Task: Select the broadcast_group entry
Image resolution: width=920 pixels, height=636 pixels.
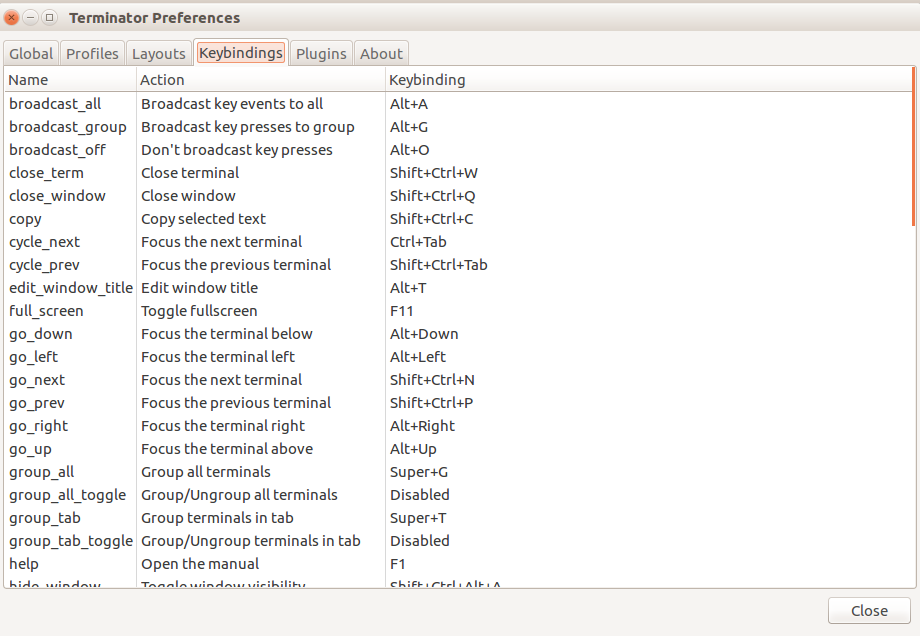Action: 67,127
